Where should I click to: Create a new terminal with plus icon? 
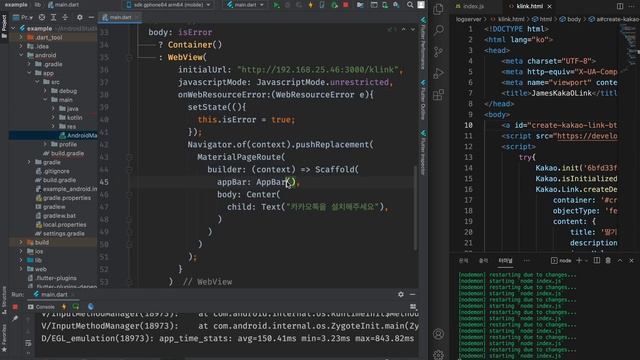[579, 260]
